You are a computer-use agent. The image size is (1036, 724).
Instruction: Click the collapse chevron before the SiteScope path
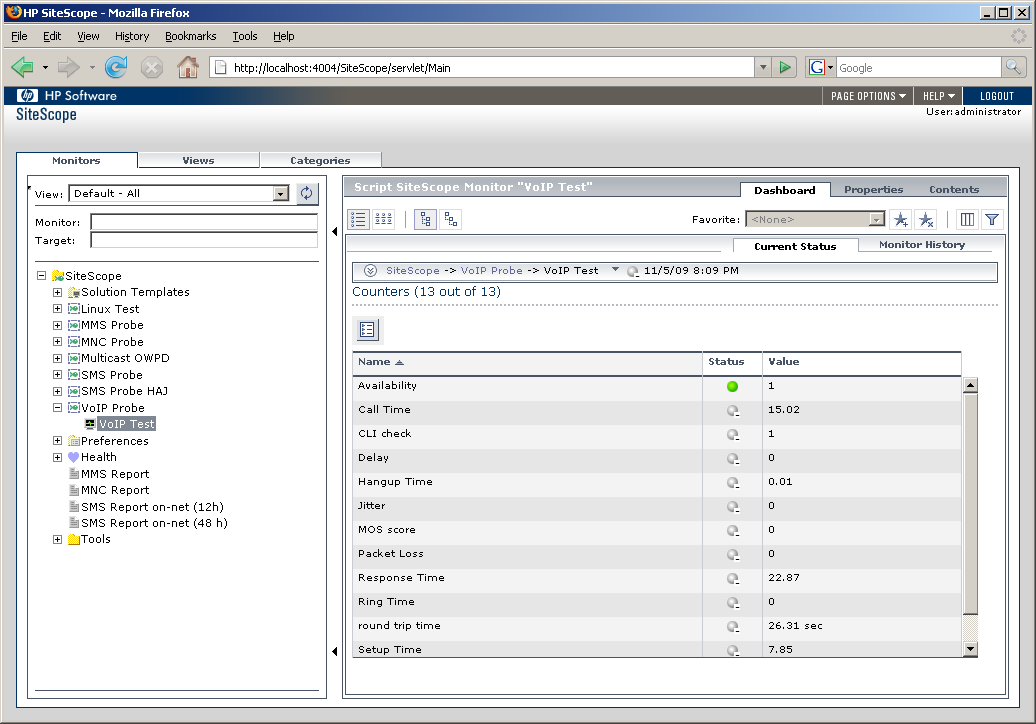(x=371, y=270)
